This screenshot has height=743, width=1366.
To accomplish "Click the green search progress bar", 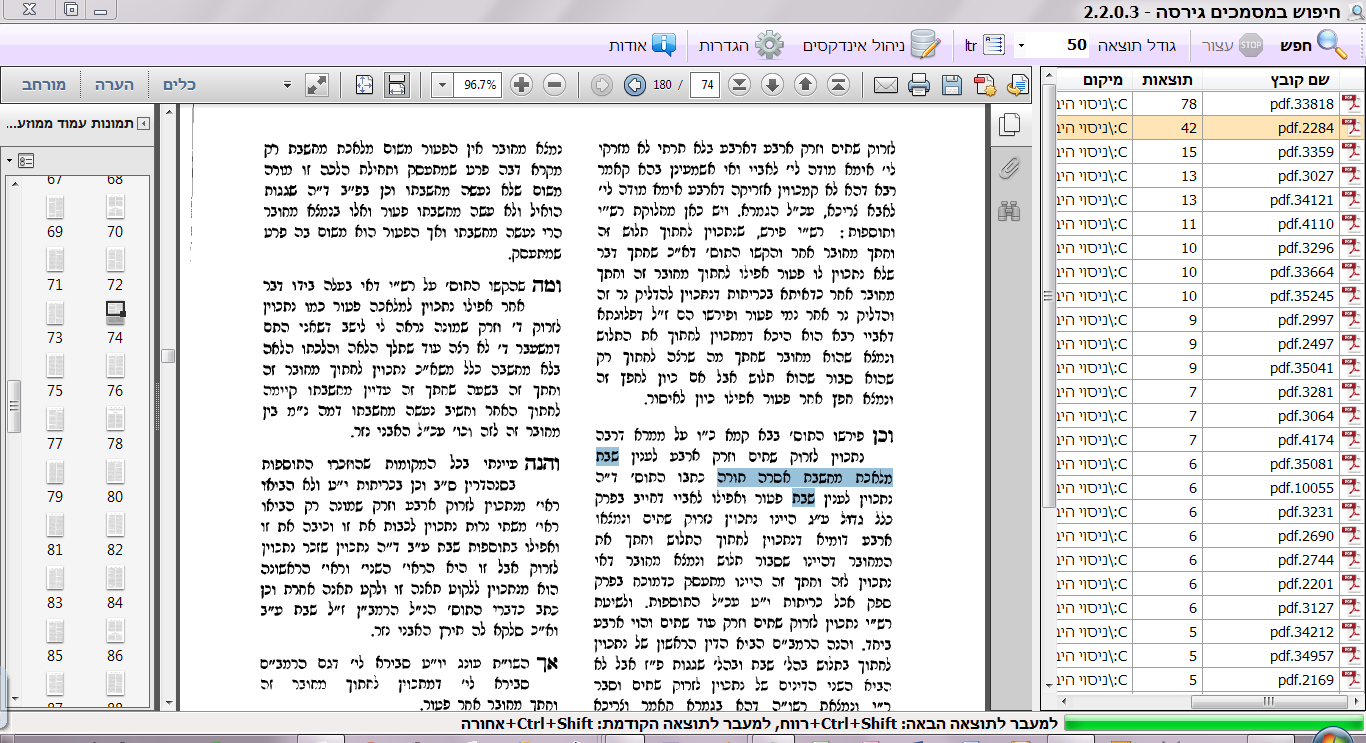I will click(x=1214, y=723).
